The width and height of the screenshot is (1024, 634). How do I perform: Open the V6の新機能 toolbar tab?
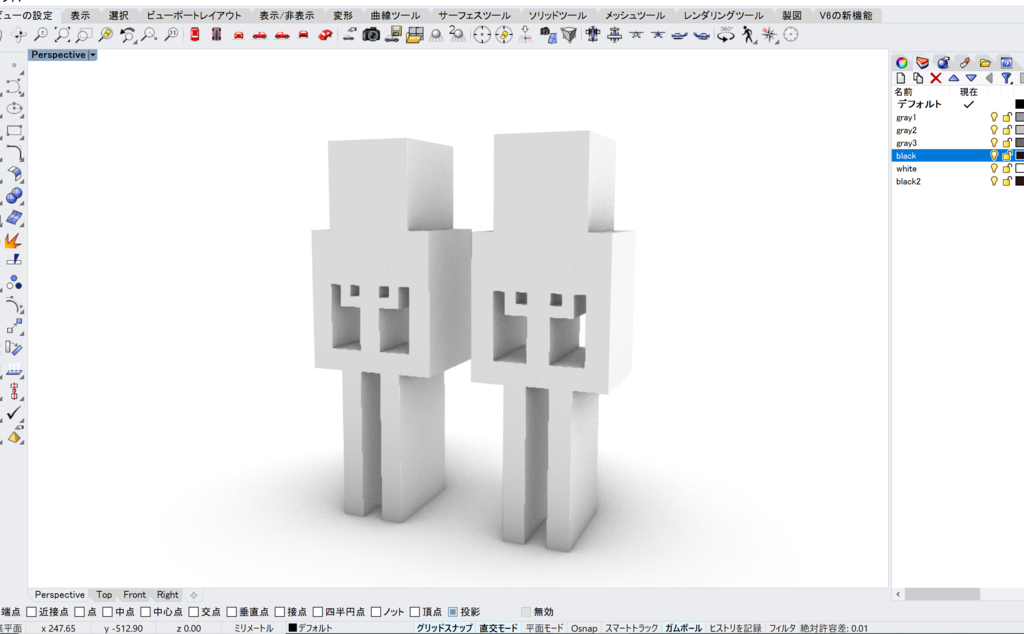coord(846,15)
